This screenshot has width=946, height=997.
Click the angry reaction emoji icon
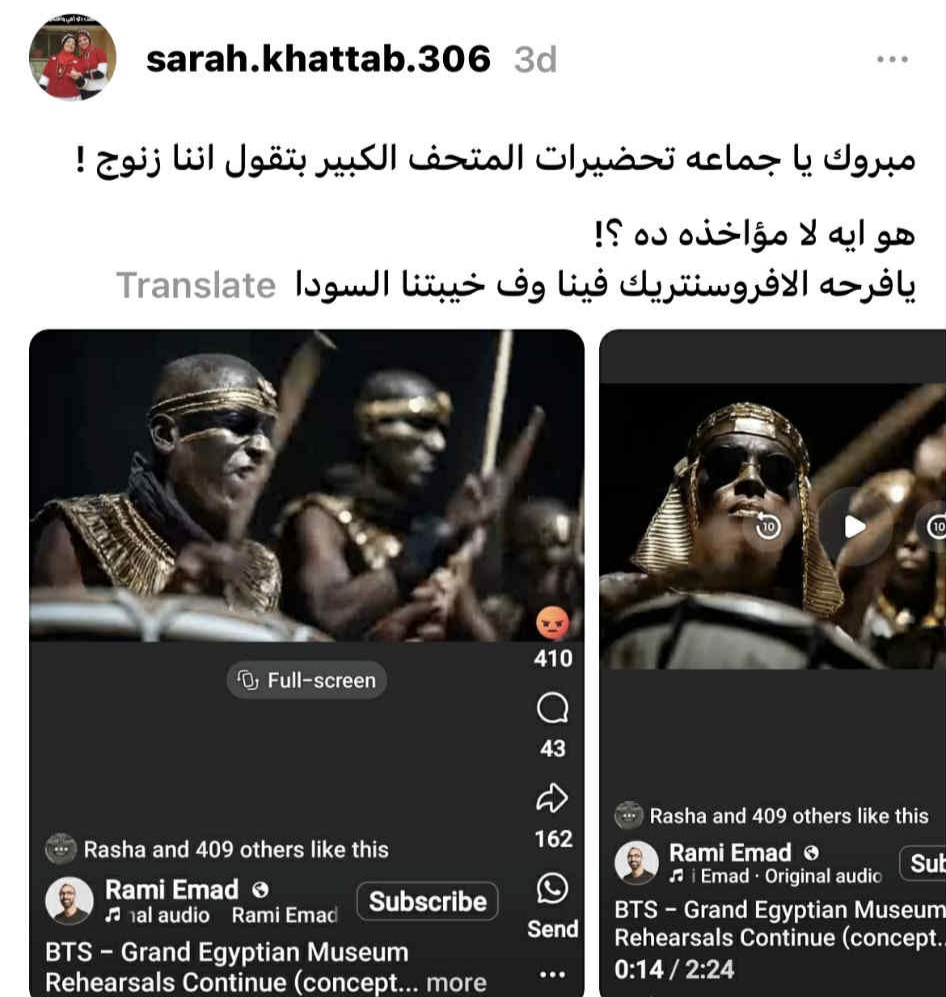coord(552,622)
